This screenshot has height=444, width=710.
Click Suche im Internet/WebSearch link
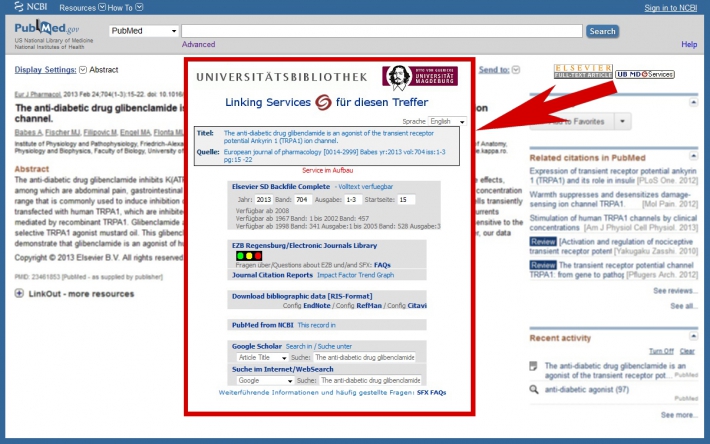click(283, 369)
